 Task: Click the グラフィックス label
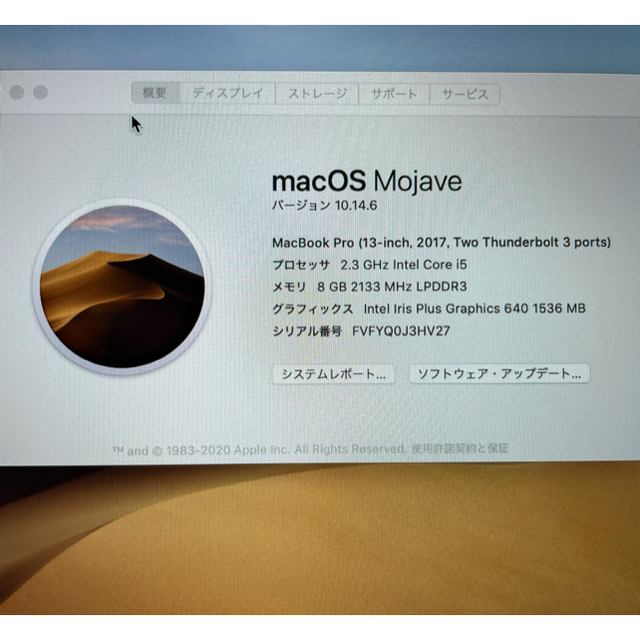pos(313,309)
